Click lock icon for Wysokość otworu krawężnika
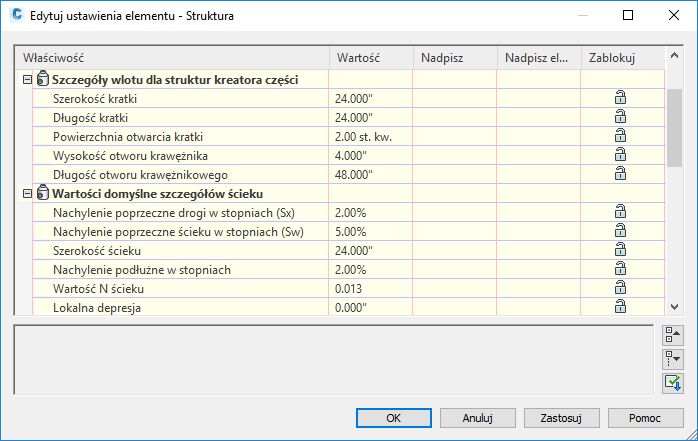 (620, 154)
